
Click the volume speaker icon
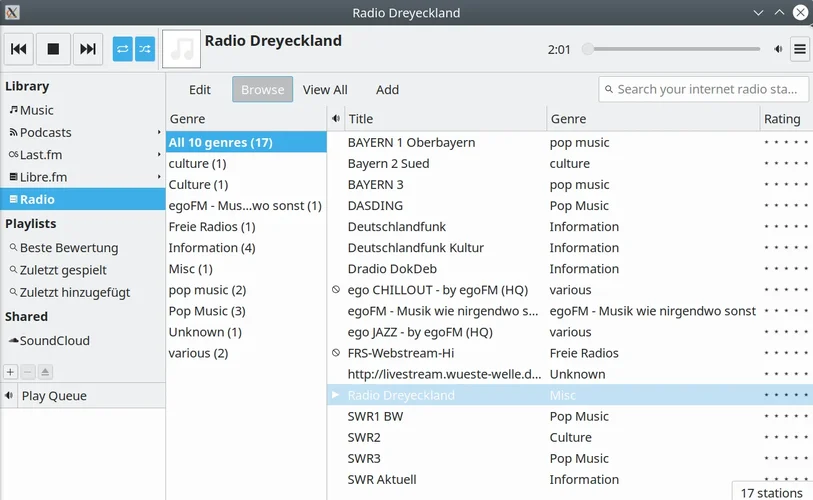(778, 49)
